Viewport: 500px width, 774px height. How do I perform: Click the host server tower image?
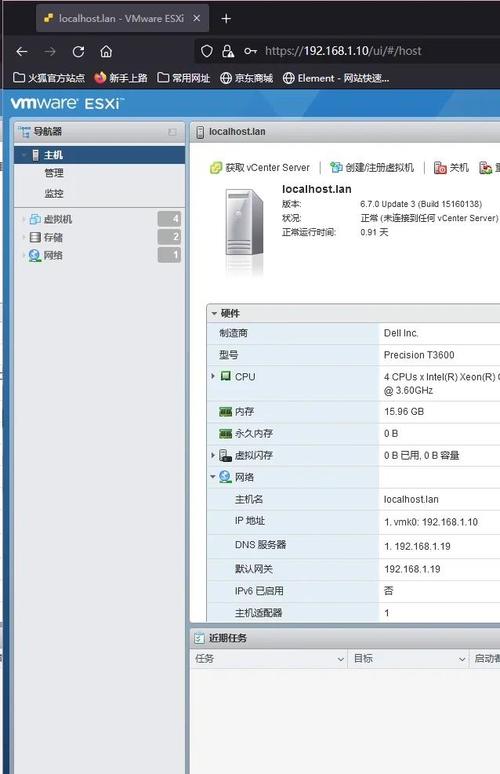[244, 222]
